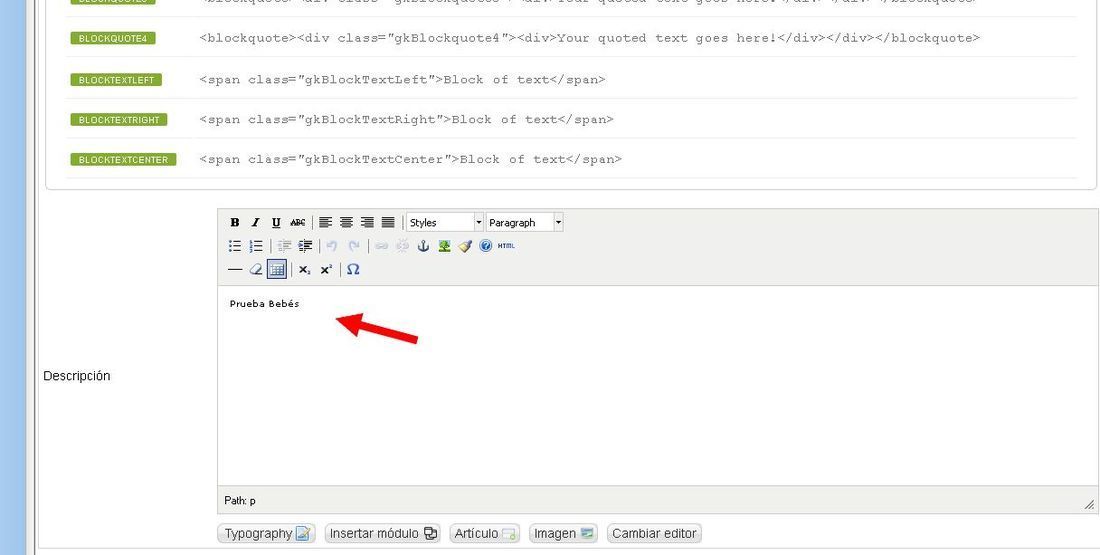Insert a horizontal rule
Viewport: 1100px width, 555px height.
[x=235, y=269]
